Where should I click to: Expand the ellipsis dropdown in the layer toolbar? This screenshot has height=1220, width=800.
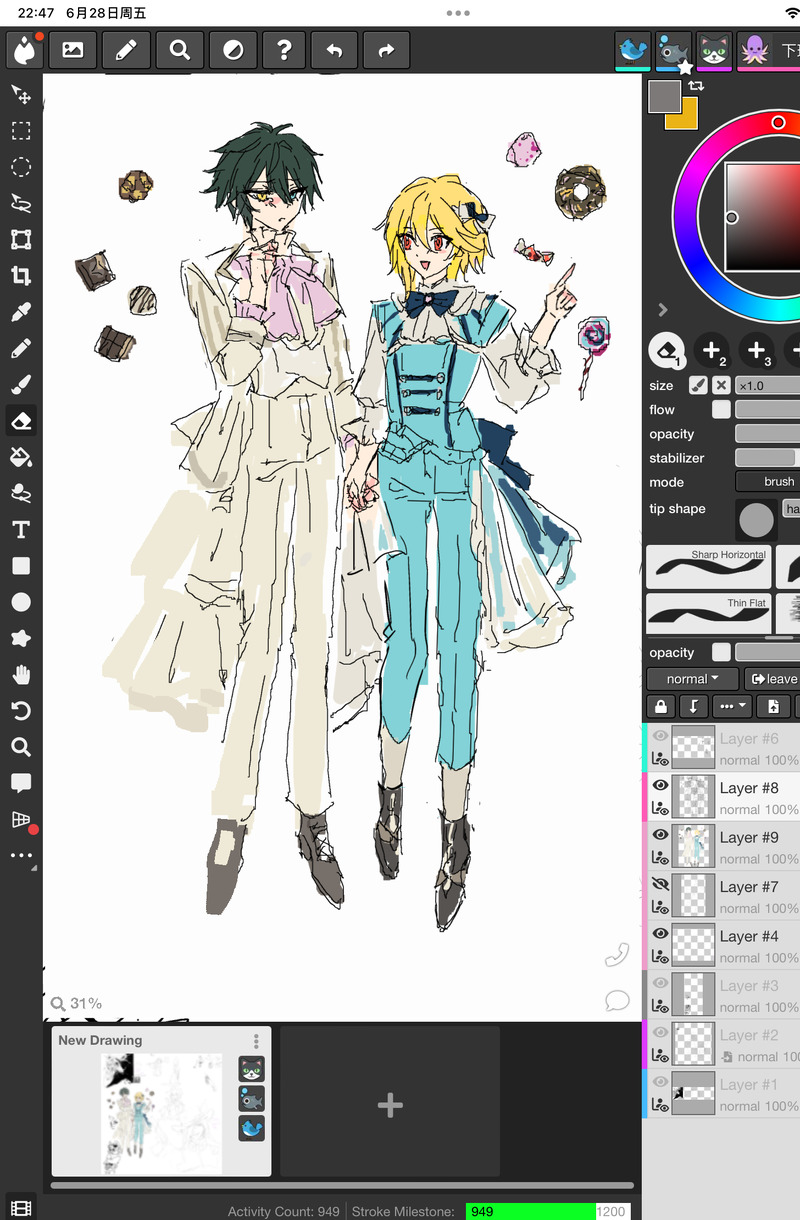point(731,705)
